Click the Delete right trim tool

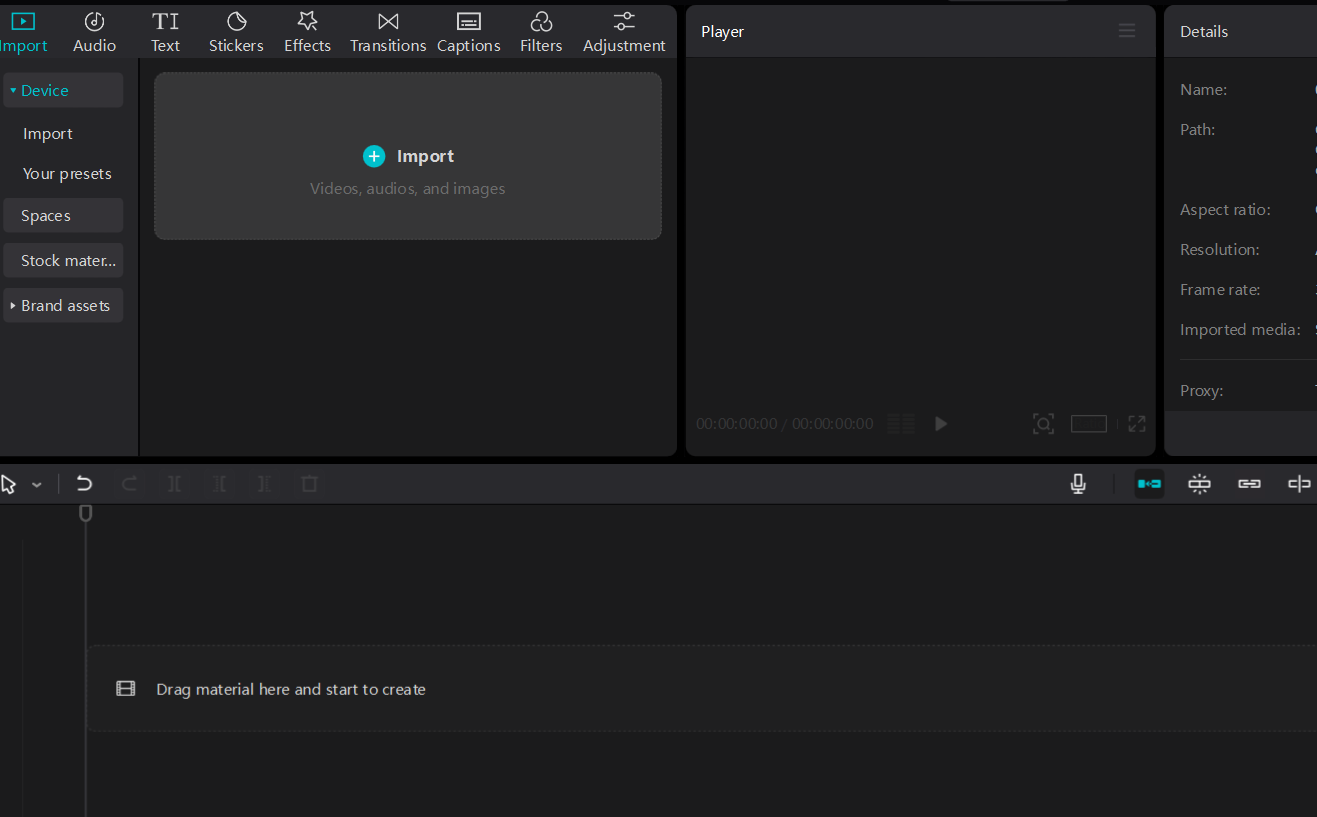coord(263,484)
